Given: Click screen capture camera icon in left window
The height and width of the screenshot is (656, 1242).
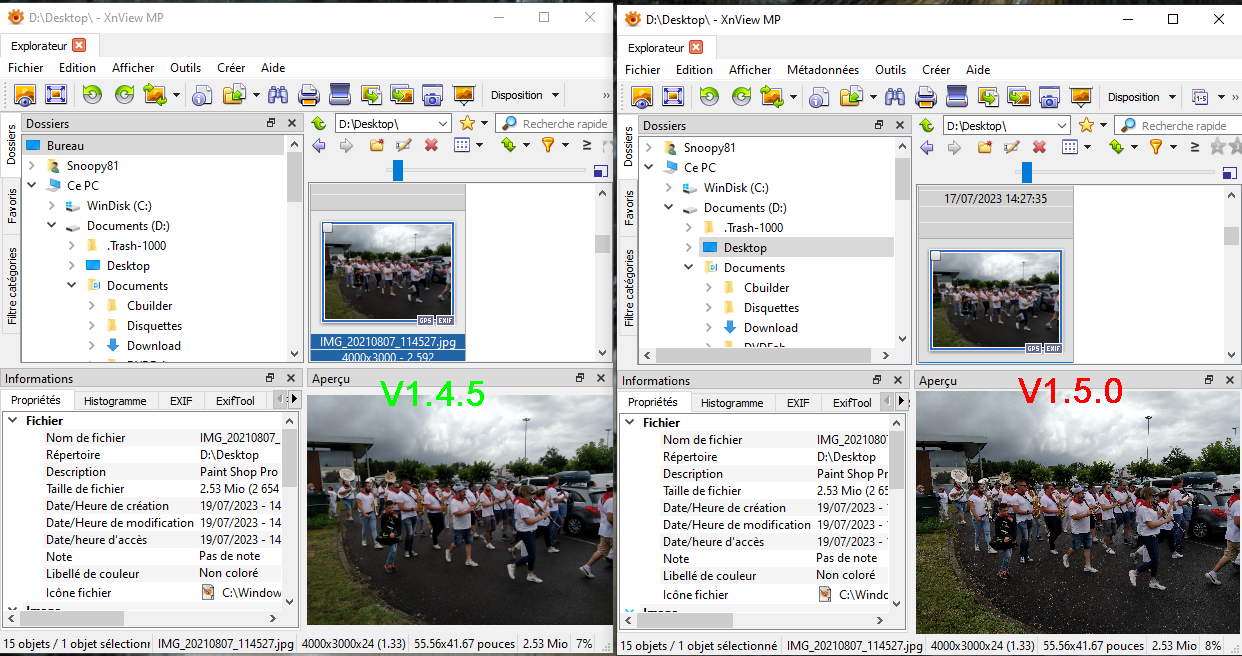Looking at the screenshot, I should [x=432, y=95].
